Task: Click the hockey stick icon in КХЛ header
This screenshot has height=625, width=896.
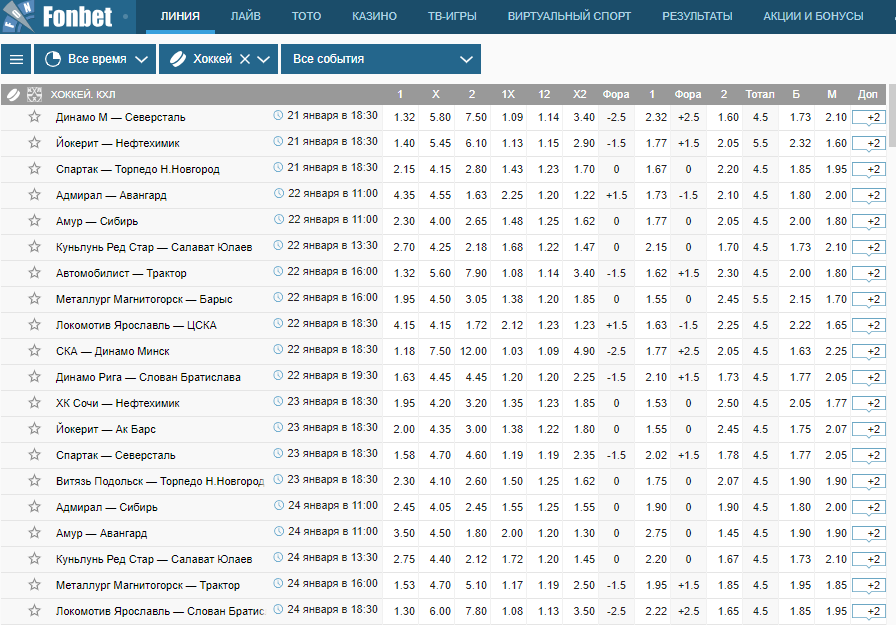Action: click(14, 94)
